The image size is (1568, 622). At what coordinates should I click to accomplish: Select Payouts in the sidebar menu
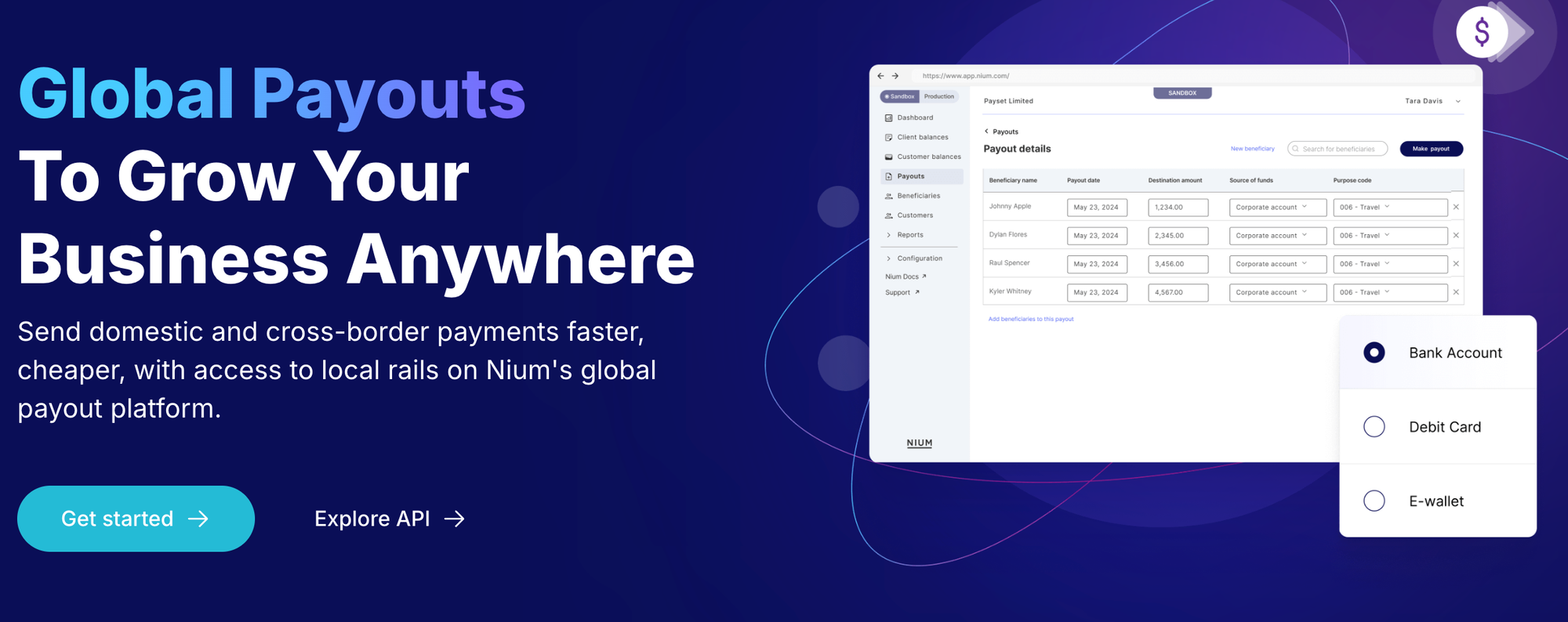(x=922, y=177)
